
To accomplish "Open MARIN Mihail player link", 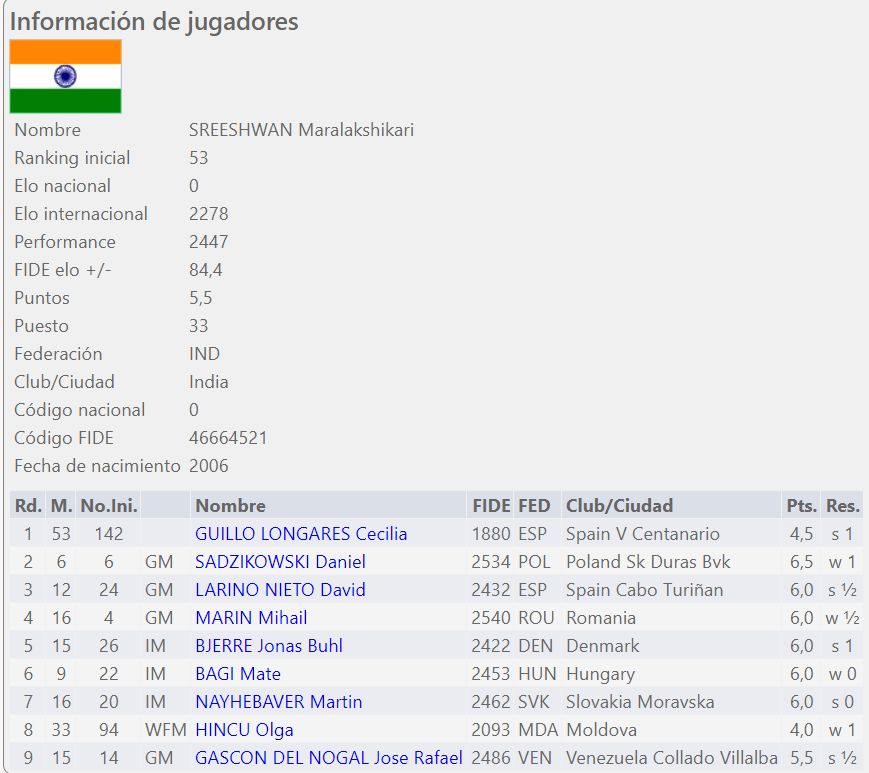I will [251, 618].
